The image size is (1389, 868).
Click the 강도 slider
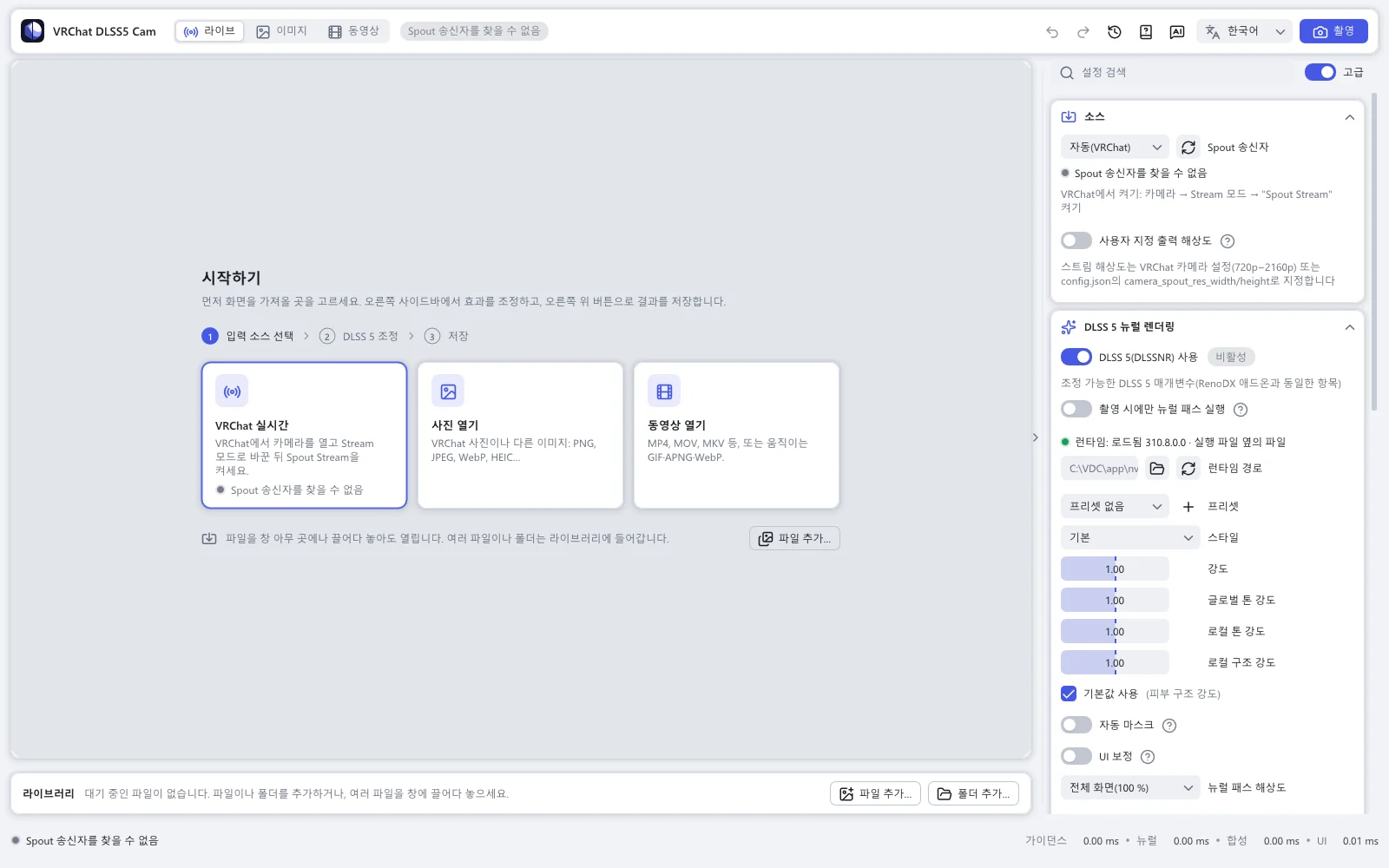pos(1115,569)
